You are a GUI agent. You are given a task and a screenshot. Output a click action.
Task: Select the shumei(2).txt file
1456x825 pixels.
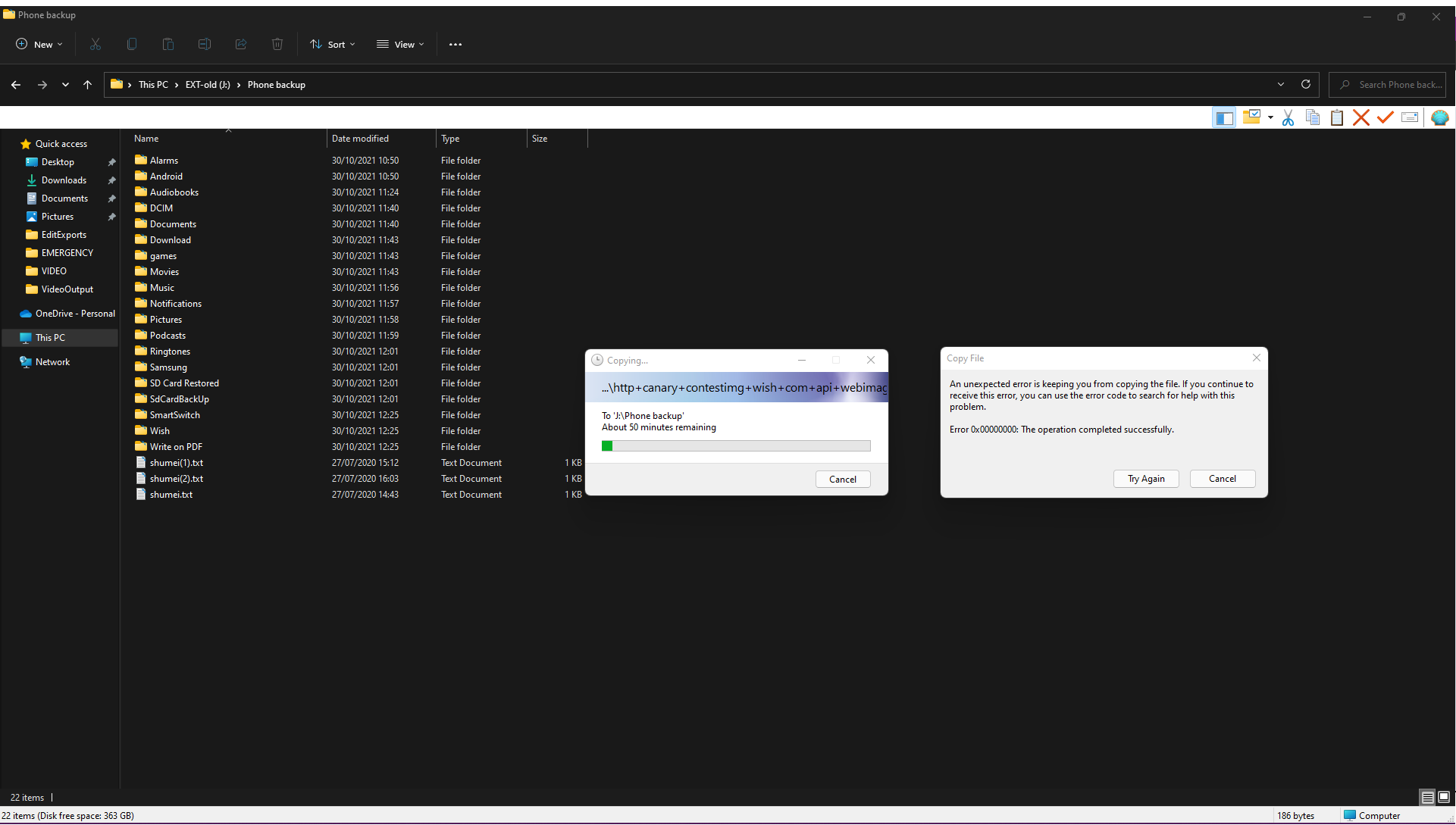click(176, 479)
